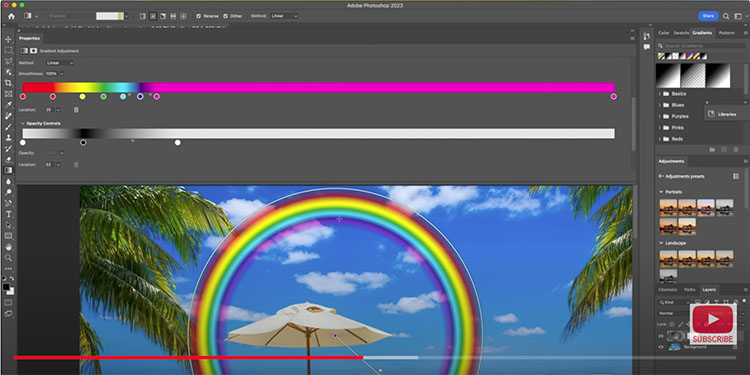Click the Home icon in options bar

point(11,16)
